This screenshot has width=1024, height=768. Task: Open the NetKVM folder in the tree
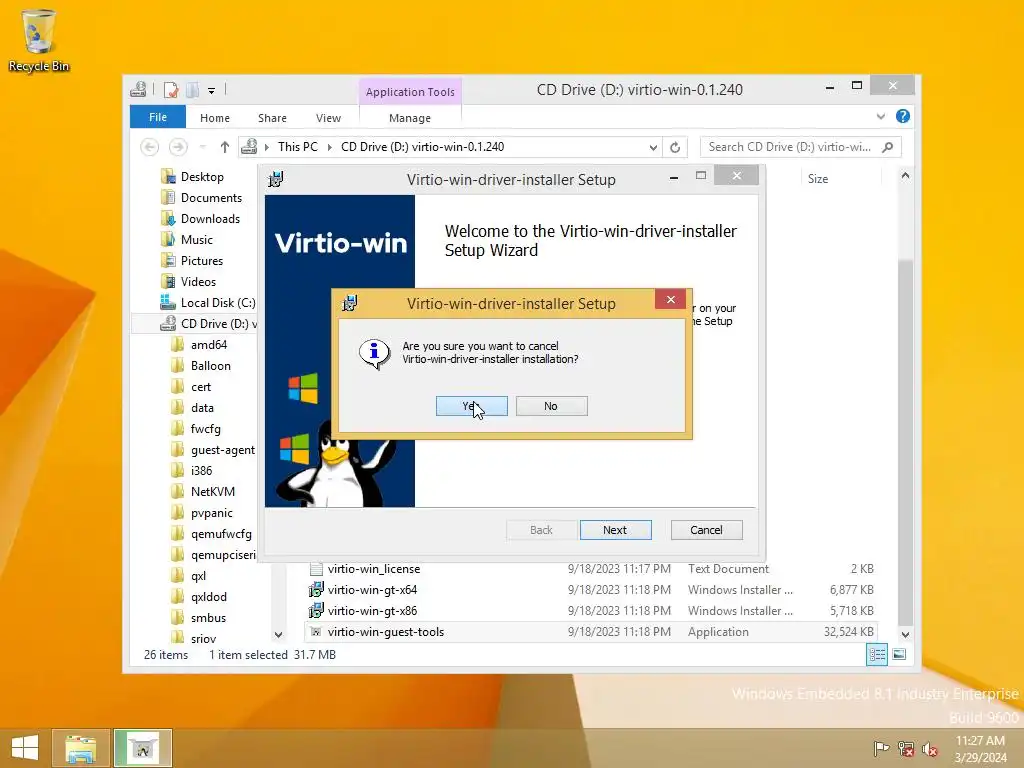213,492
